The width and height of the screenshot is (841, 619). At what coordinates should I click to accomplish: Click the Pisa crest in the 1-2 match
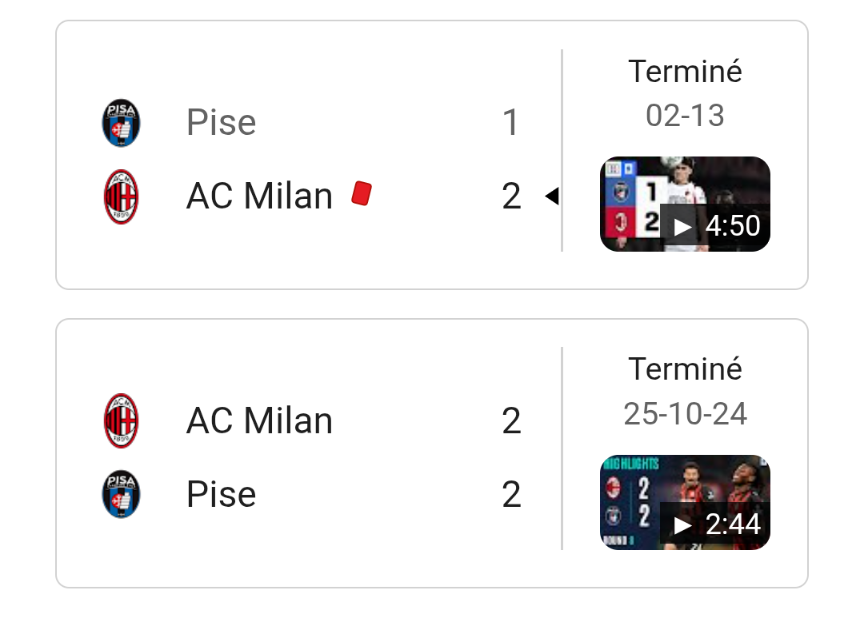(121, 123)
